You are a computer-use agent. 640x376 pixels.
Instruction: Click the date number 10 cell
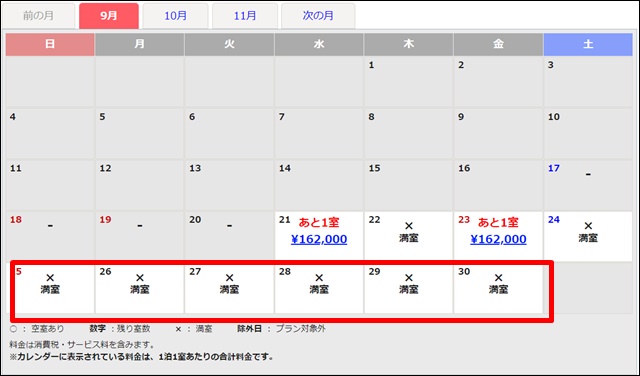(x=588, y=133)
